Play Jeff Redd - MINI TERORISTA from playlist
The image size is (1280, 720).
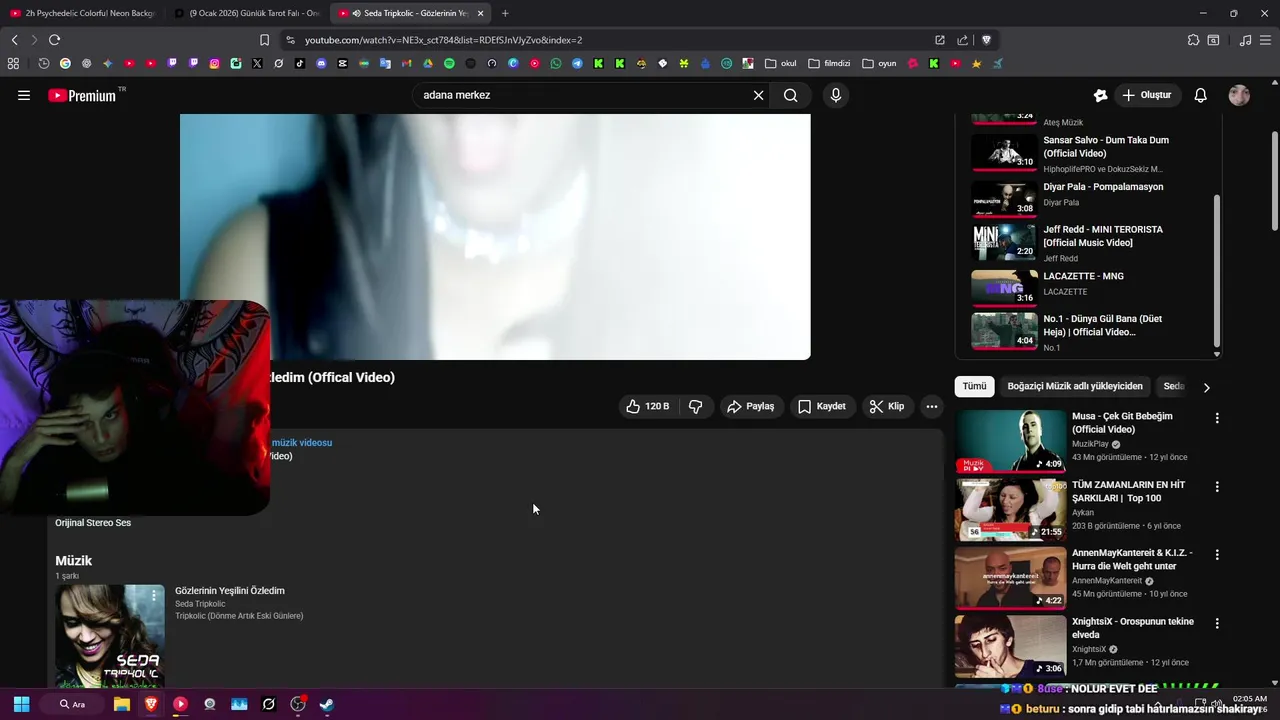pos(1090,242)
